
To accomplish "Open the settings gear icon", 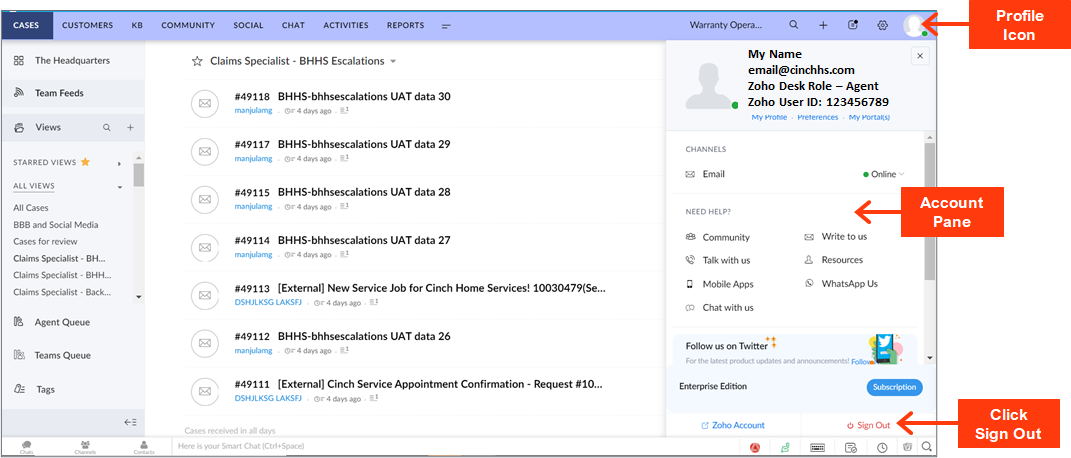I will (882, 25).
